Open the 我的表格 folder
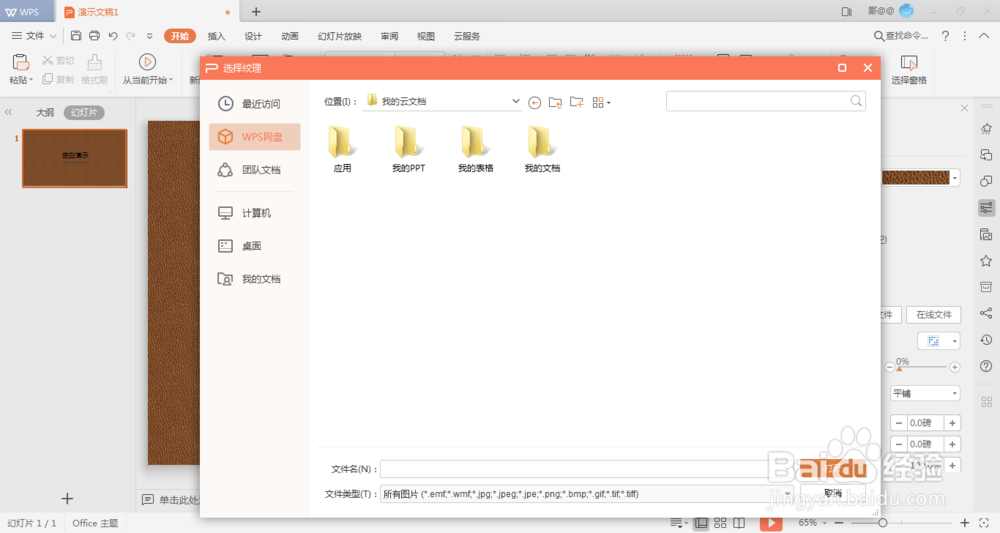The height and width of the screenshot is (533, 1000). tap(475, 149)
